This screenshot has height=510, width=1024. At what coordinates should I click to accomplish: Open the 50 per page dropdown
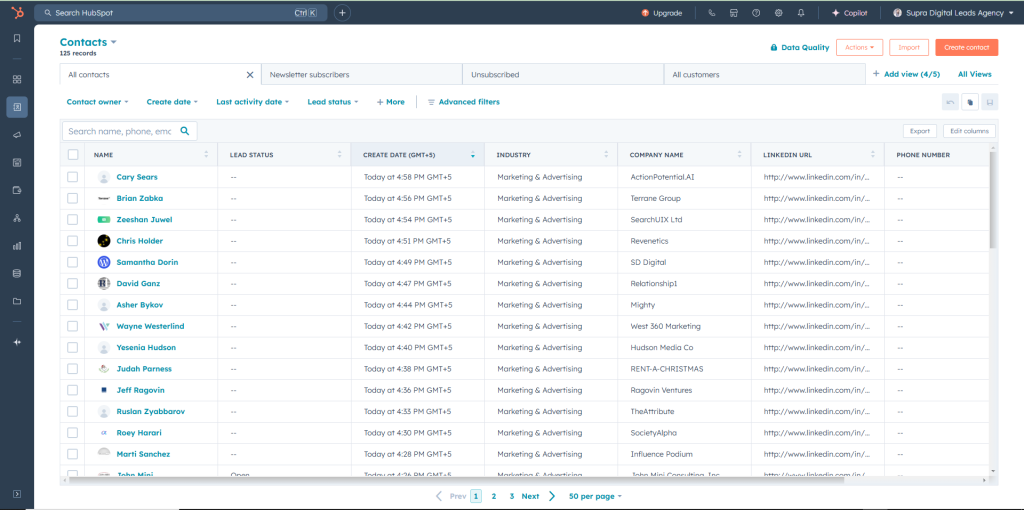click(595, 496)
